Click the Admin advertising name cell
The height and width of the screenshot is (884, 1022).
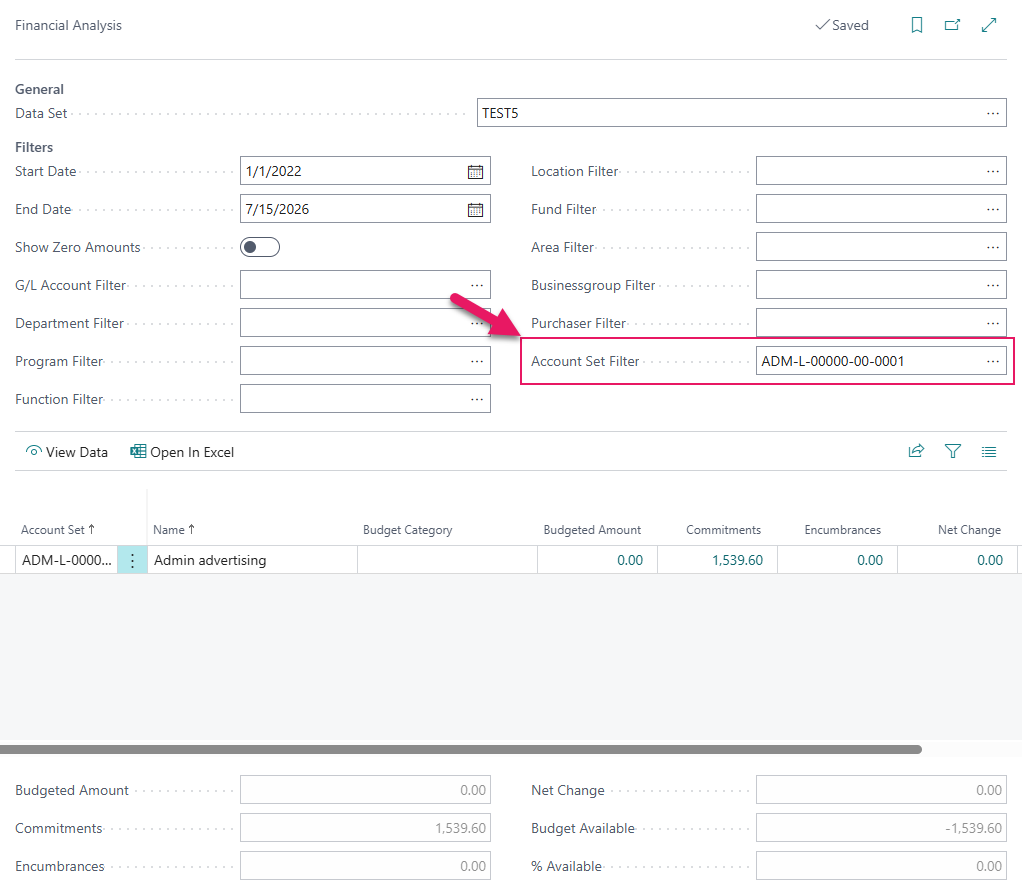click(252, 560)
